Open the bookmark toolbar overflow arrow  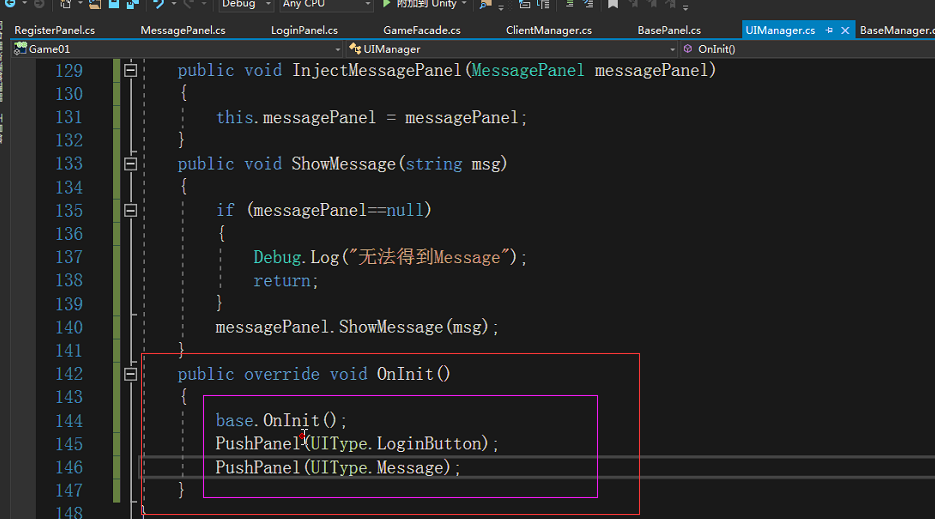(686, 8)
